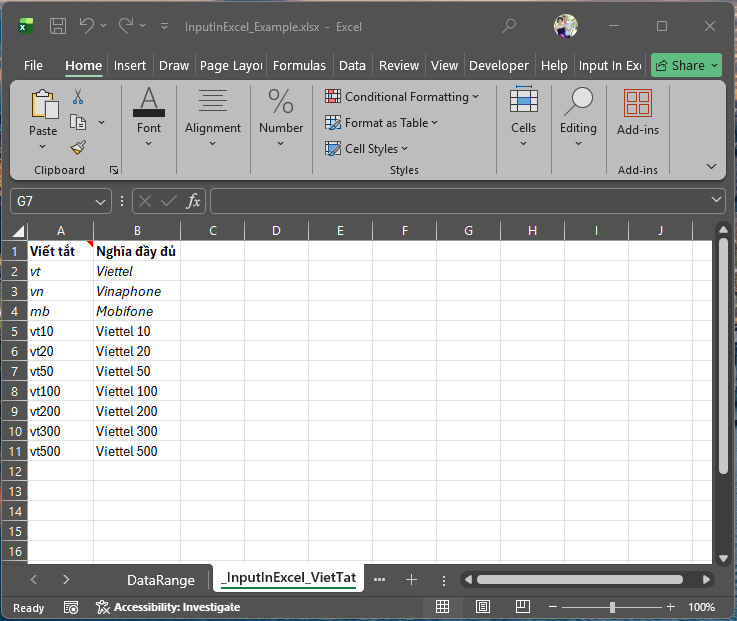Image resolution: width=737 pixels, height=621 pixels.
Task: Show more sheets via the ellipsis
Action: (x=379, y=580)
